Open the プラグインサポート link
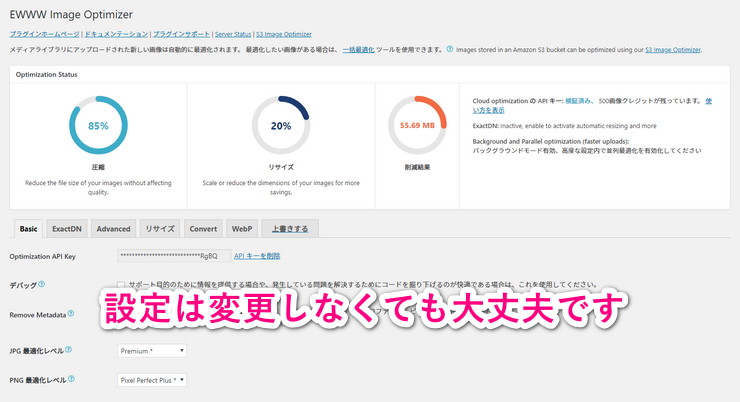740x402 pixels. [181, 34]
